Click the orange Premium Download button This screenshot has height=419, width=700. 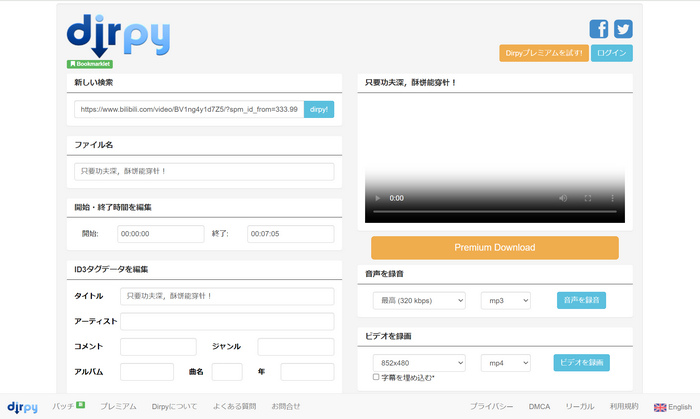[495, 248]
